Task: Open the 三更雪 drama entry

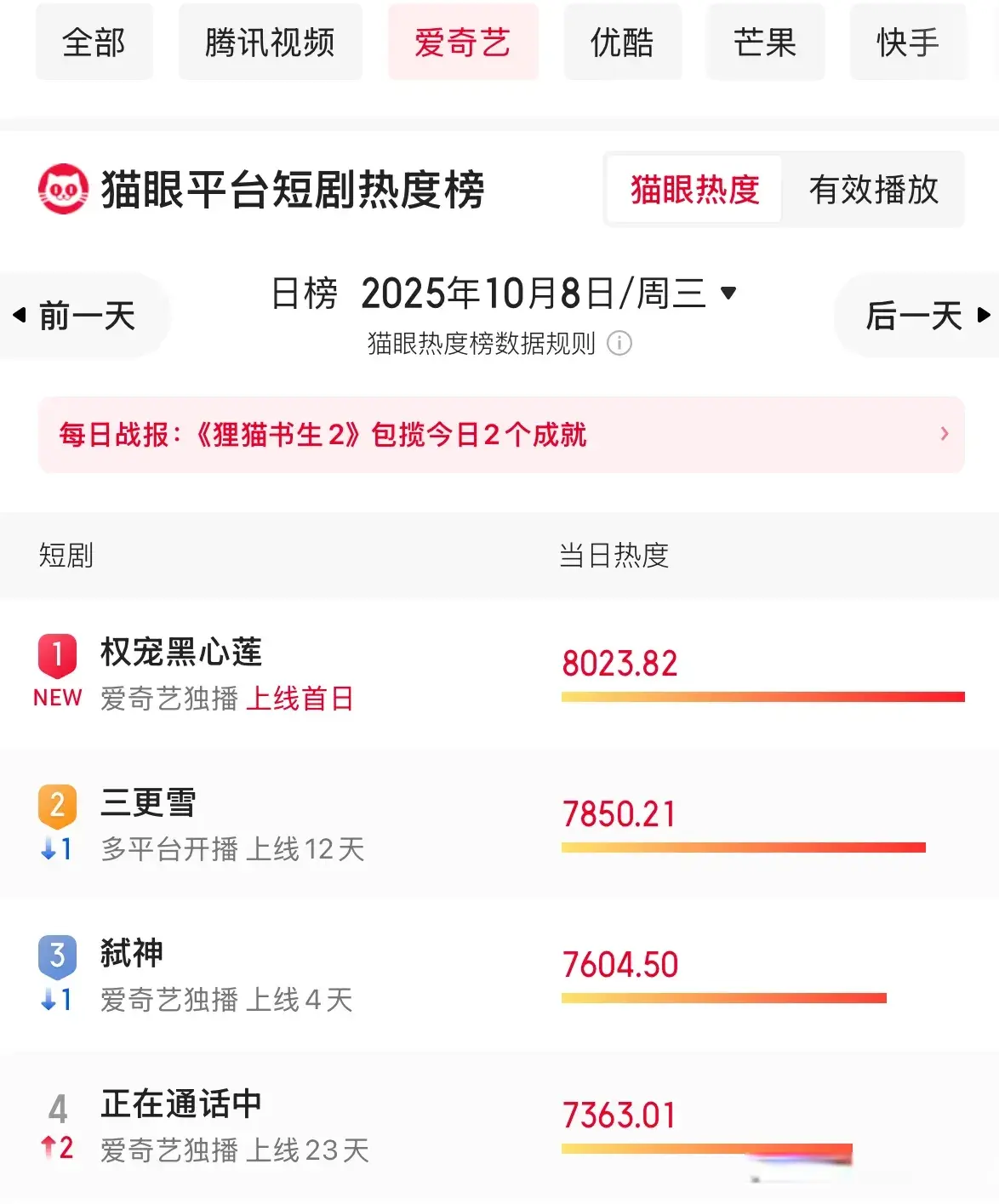Action: click(148, 803)
